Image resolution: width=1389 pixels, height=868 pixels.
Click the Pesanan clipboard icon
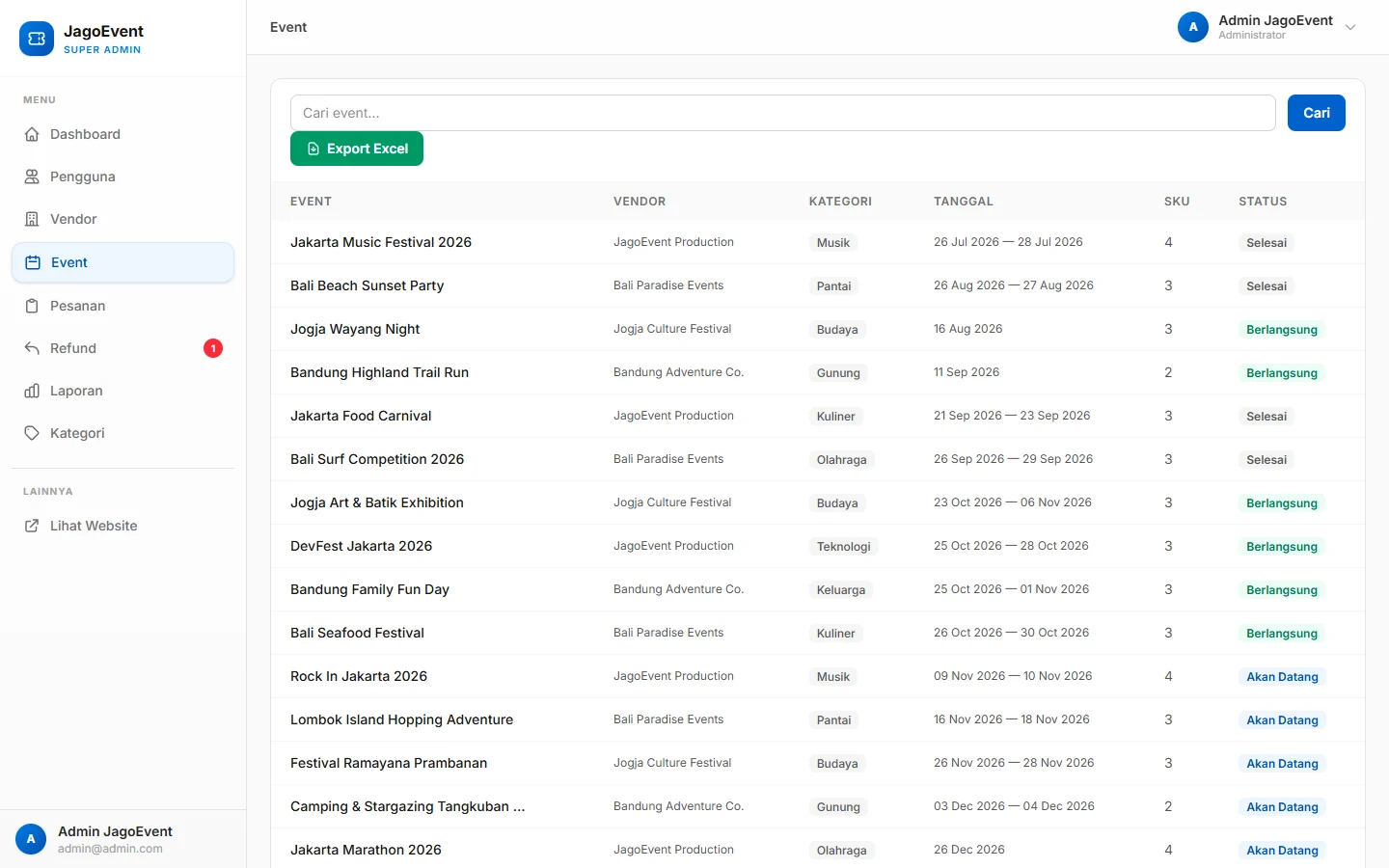(x=32, y=306)
